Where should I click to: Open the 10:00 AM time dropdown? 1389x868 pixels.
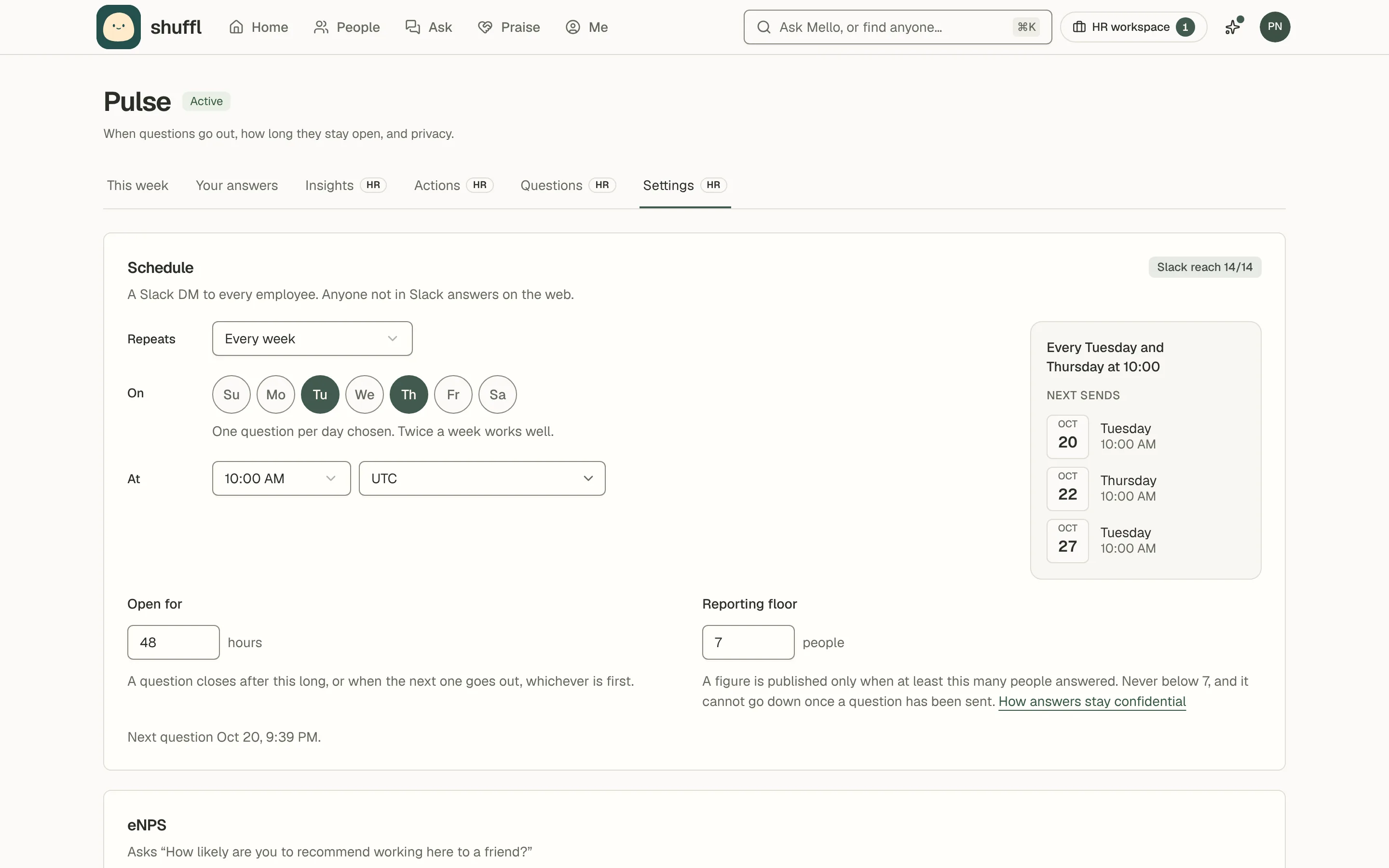[281, 478]
